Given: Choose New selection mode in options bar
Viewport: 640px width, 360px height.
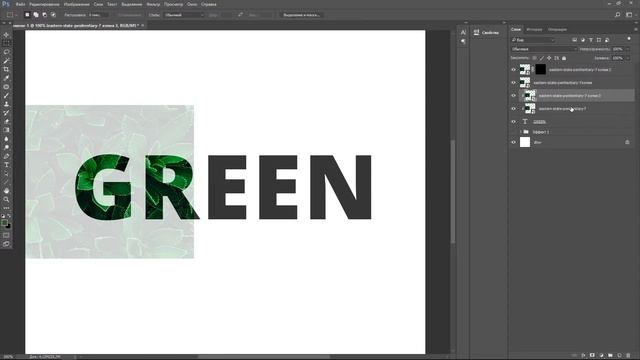Looking at the screenshot, I should [x=27, y=15].
